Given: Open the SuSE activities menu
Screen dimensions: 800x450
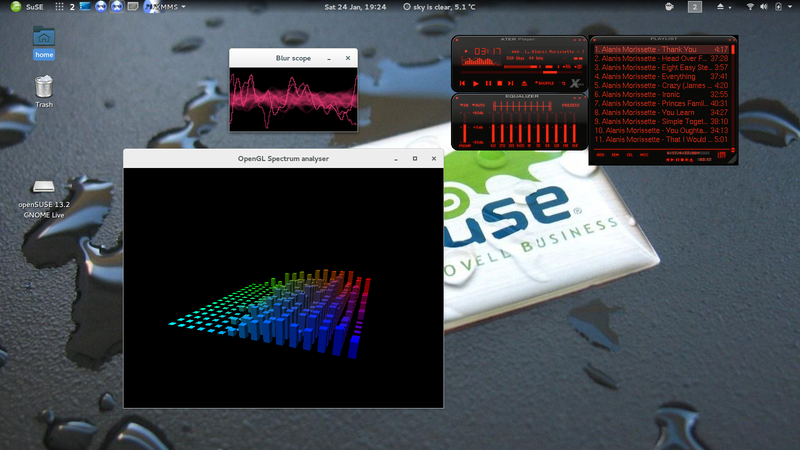Looking at the screenshot, I should [27, 7].
